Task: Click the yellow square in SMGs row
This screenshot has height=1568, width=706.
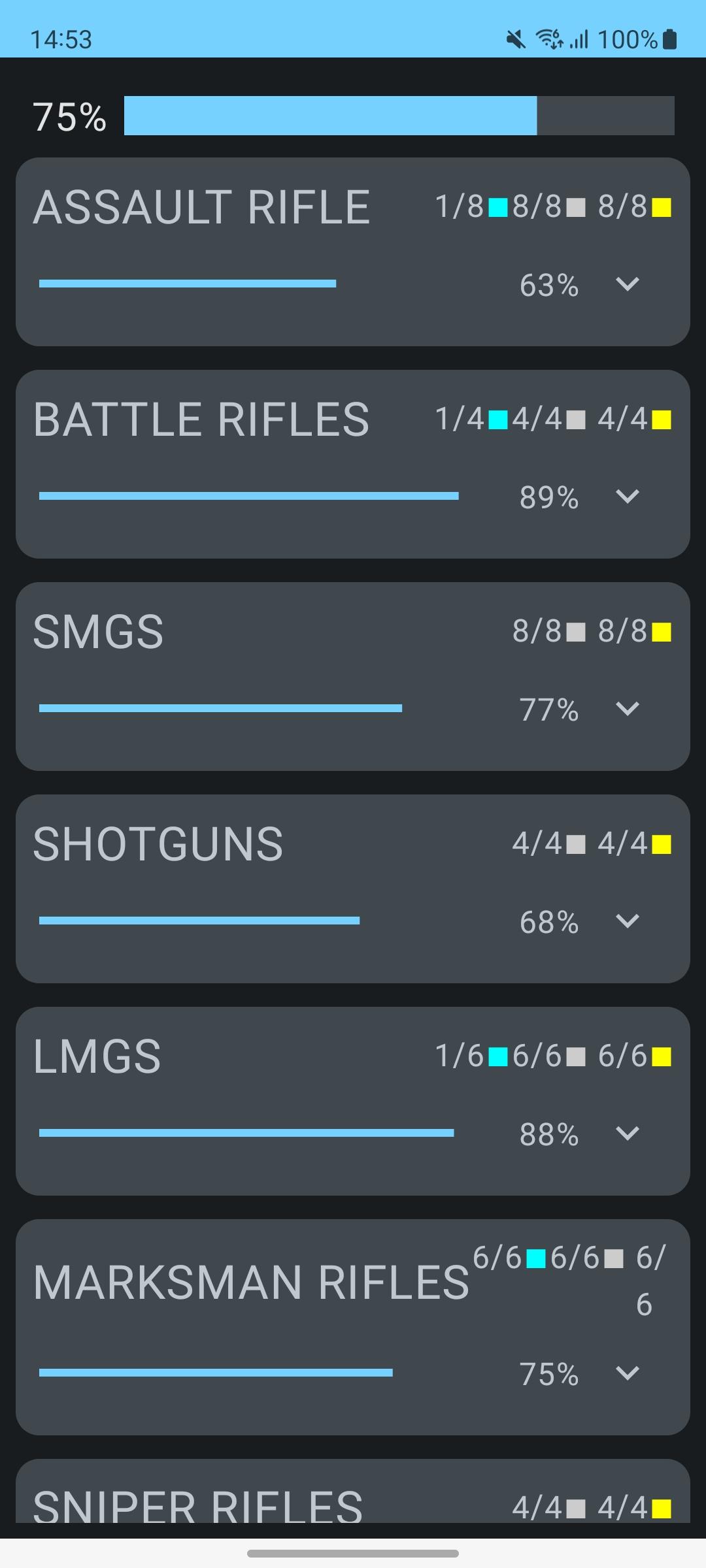Action: coord(662,632)
